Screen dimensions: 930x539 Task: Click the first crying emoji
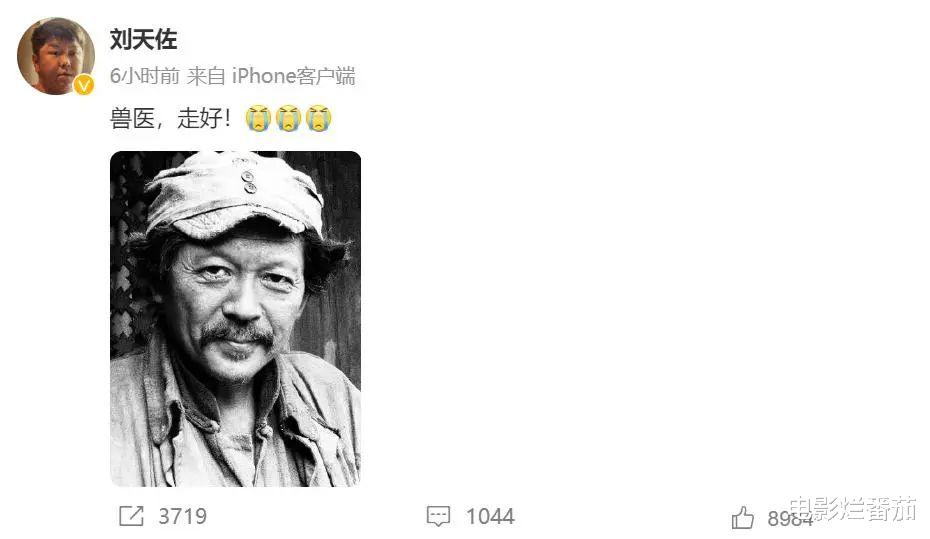tap(258, 118)
